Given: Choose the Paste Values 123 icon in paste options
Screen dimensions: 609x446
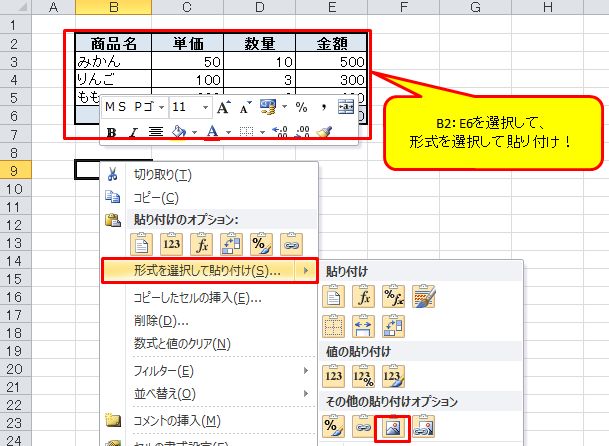Looking at the screenshot, I should point(171,244).
